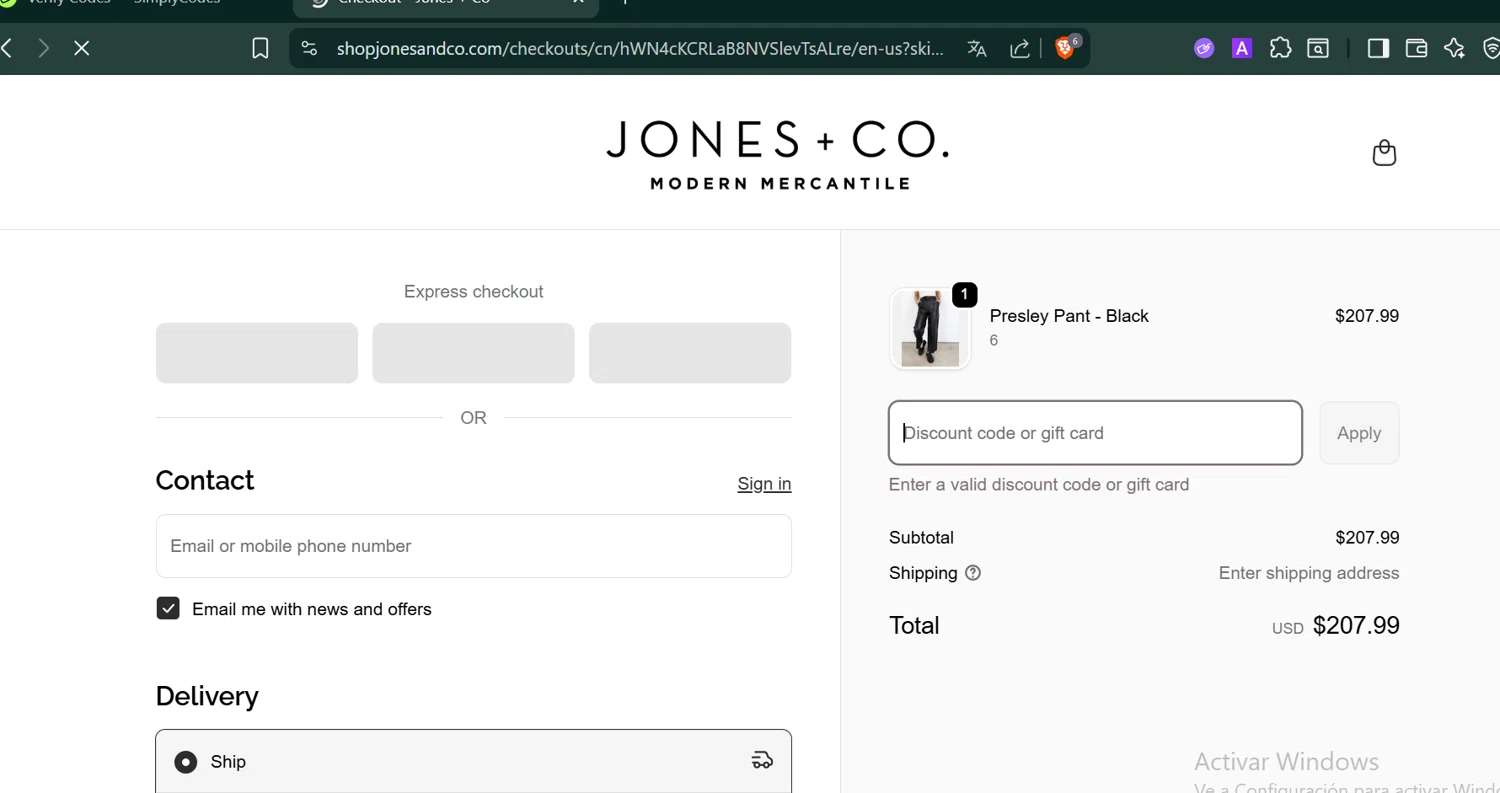
Task: Click the toolbar icon right of puzzle piece
Action: click(x=1318, y=48)
